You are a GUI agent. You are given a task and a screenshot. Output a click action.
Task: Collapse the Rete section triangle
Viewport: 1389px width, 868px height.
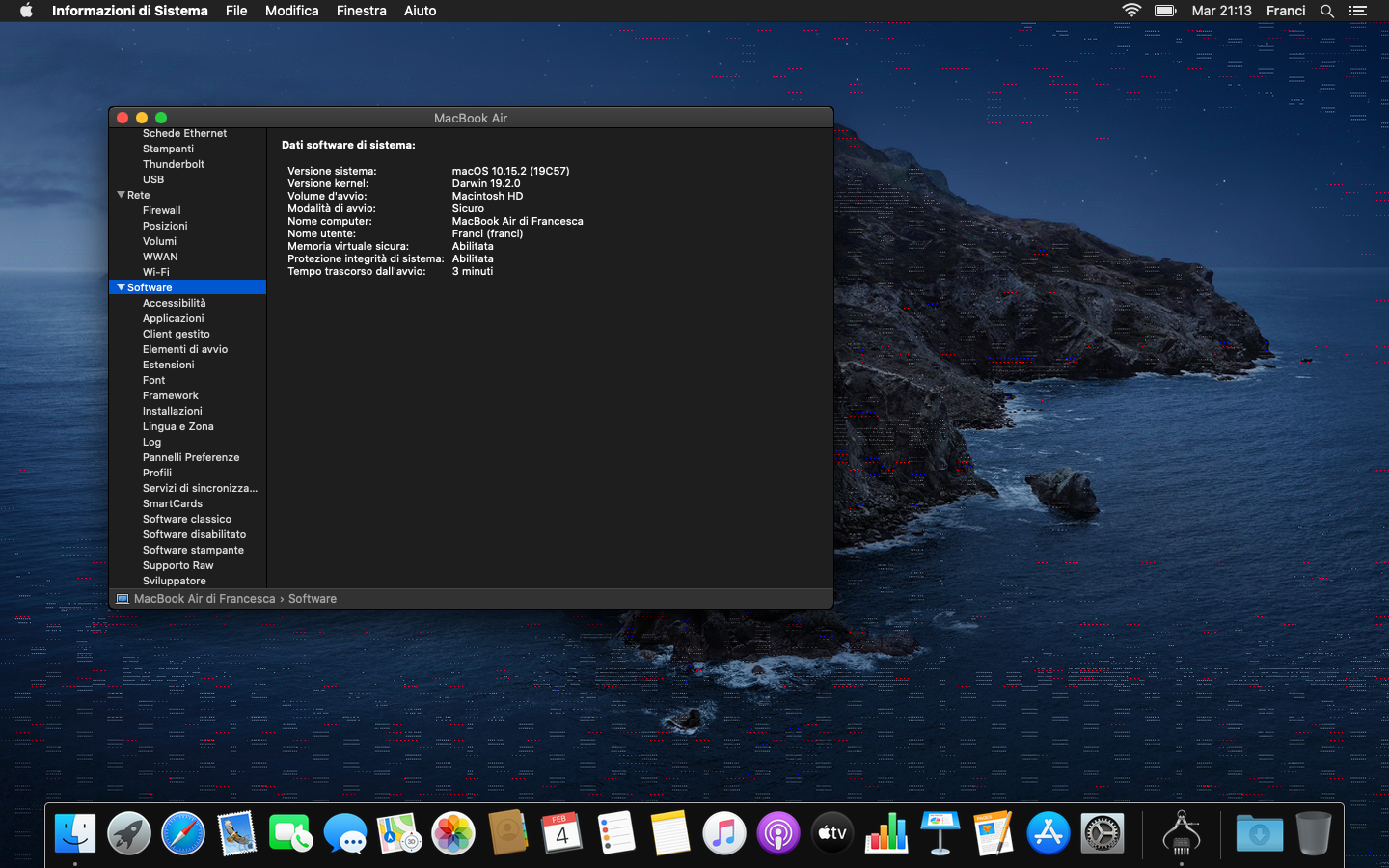pos(121,195)
